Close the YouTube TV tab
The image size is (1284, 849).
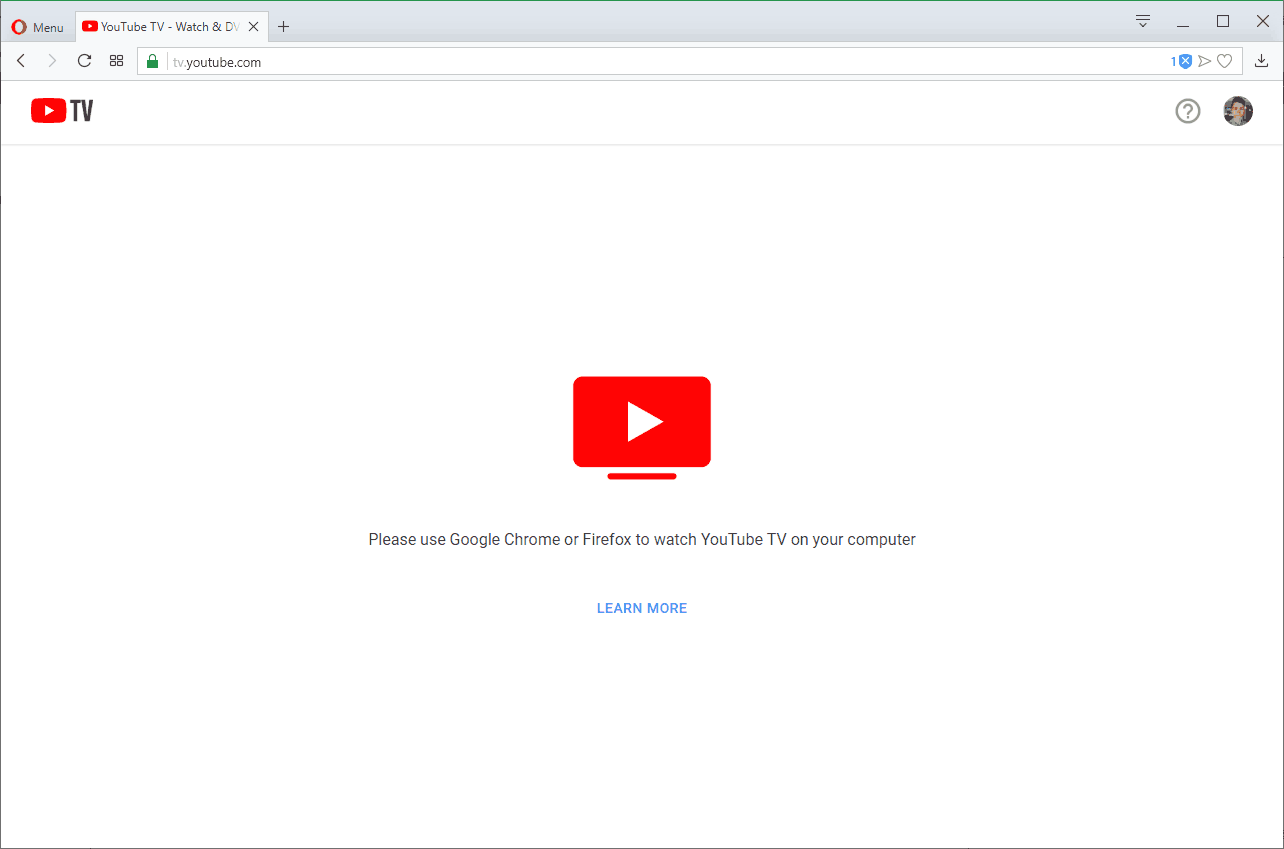click(x=254, y=27)
